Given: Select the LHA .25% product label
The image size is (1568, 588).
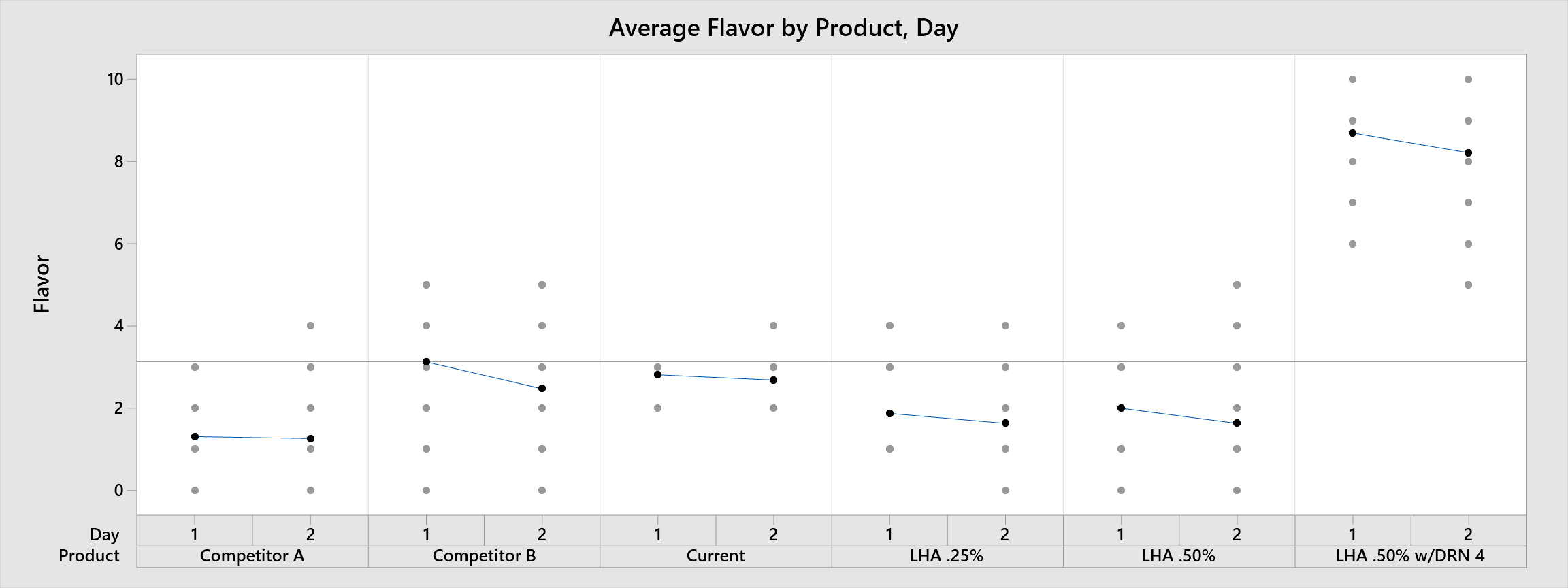Looking at the screenshot, I should (947, 556).
